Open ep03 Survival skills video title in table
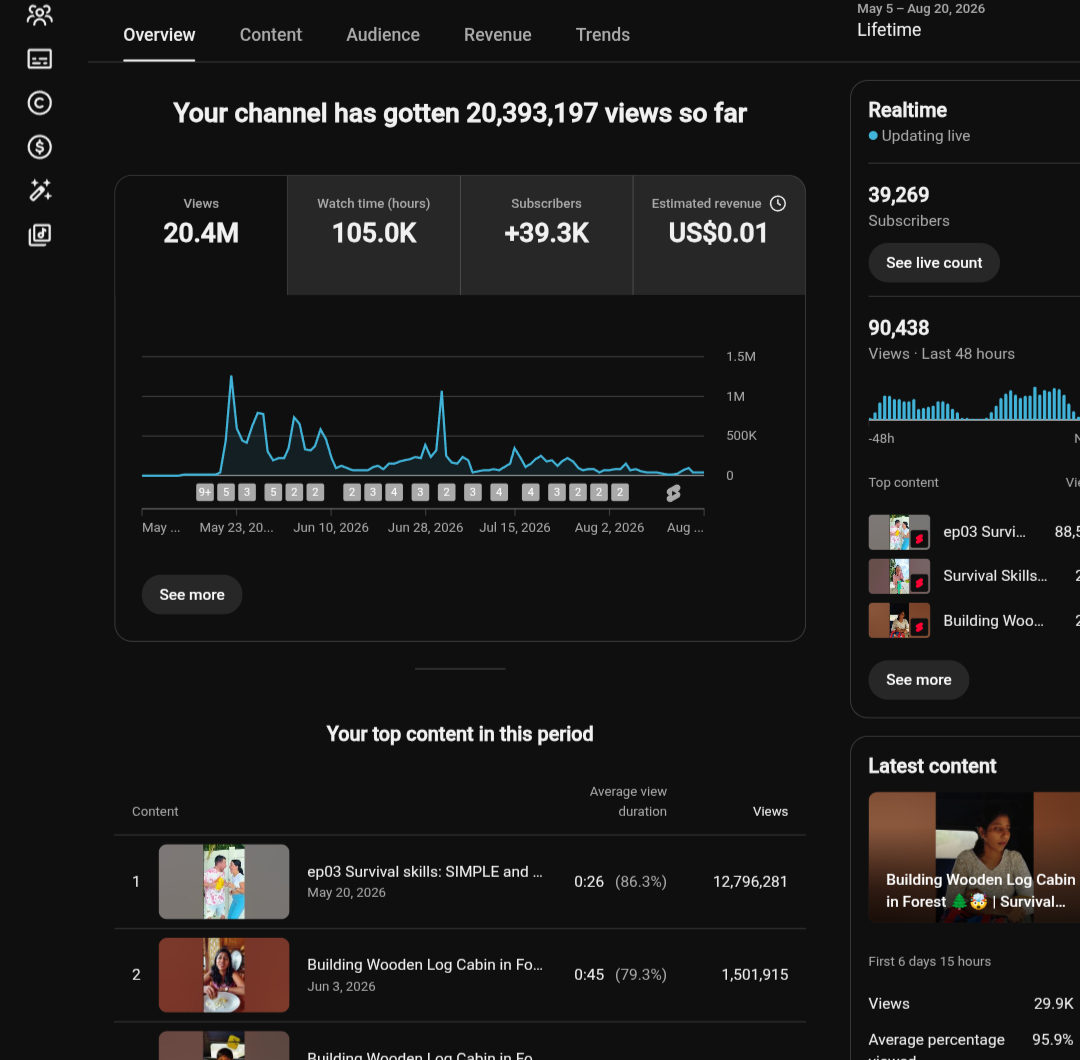 click(425, 872)
